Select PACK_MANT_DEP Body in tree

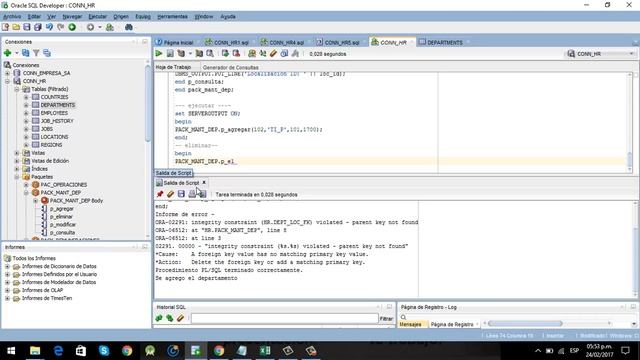click(76, 201)
